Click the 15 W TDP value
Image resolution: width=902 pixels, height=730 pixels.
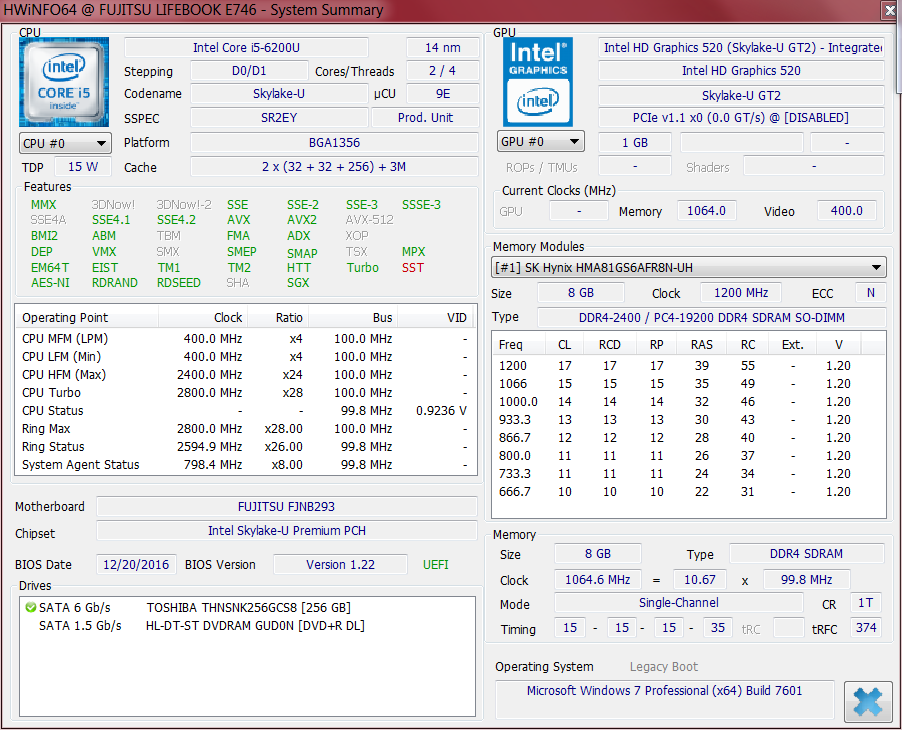pyautogui.click(x=83, y=167)
